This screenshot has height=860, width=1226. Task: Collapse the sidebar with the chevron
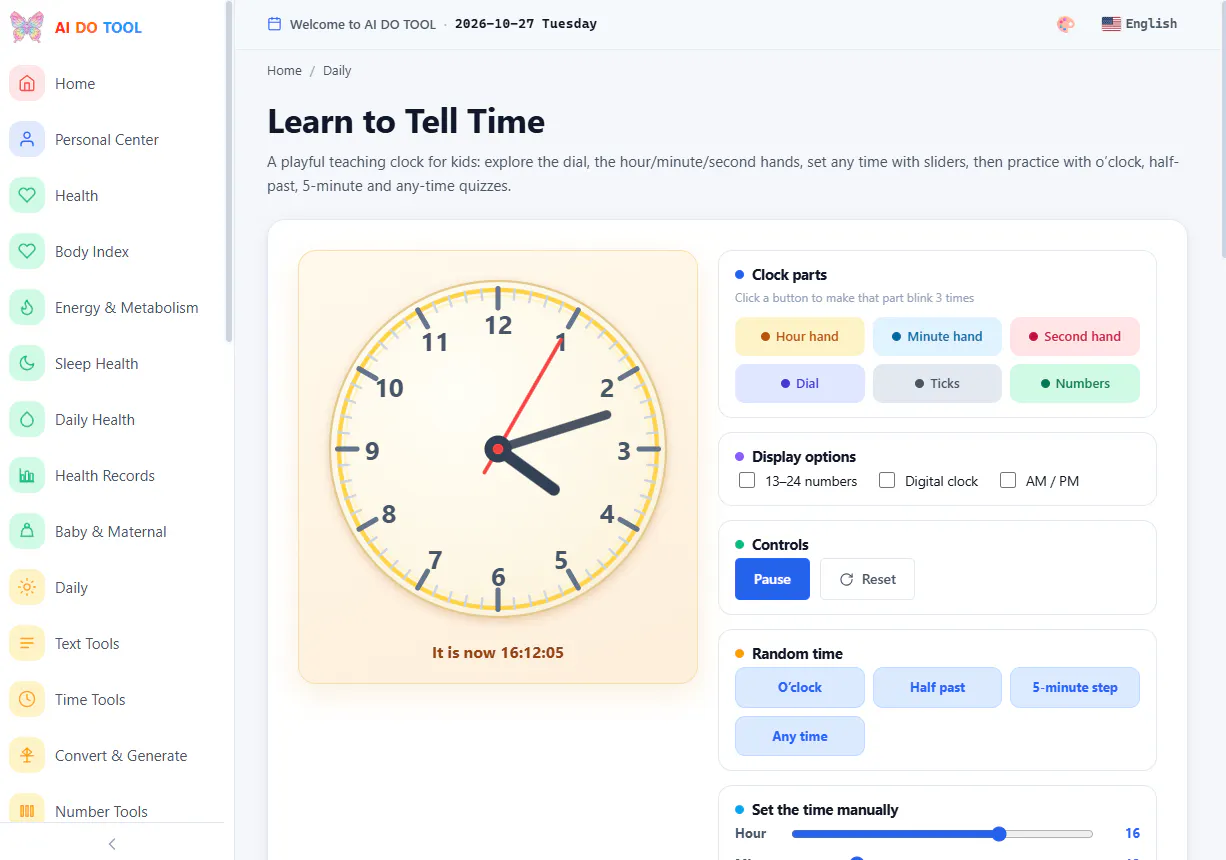[112, 844]
